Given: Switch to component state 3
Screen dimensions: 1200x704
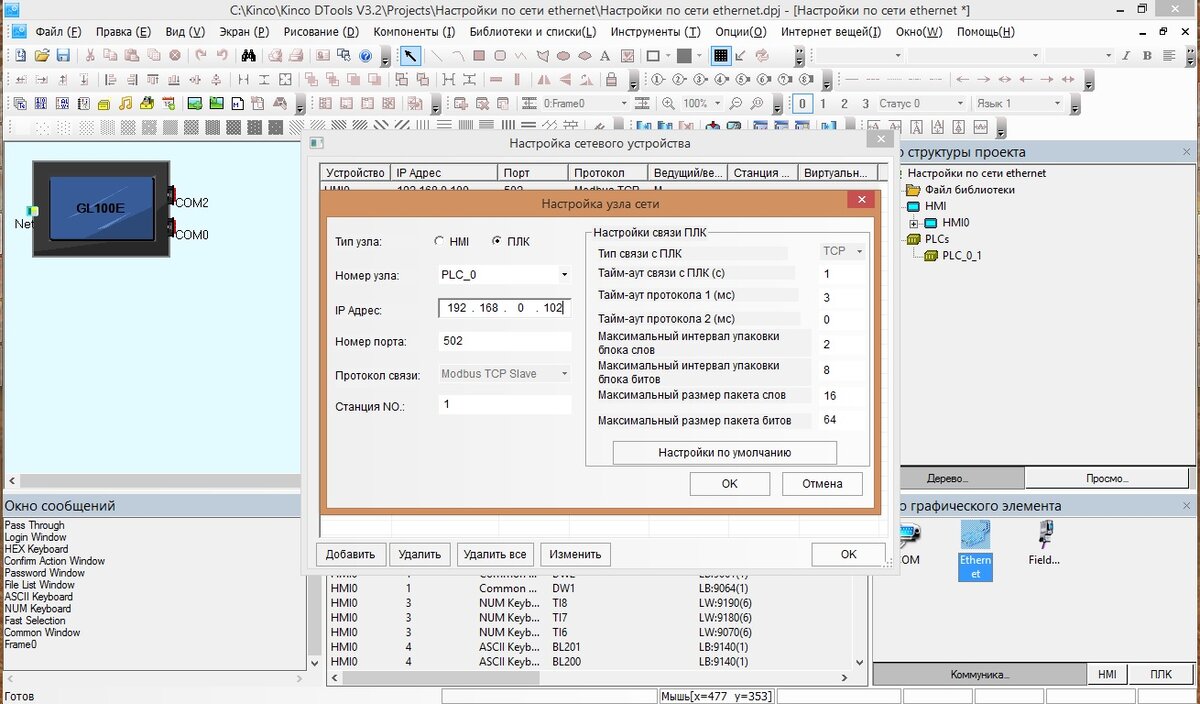Looking at the screenshot, I should [x=865, y=103].
